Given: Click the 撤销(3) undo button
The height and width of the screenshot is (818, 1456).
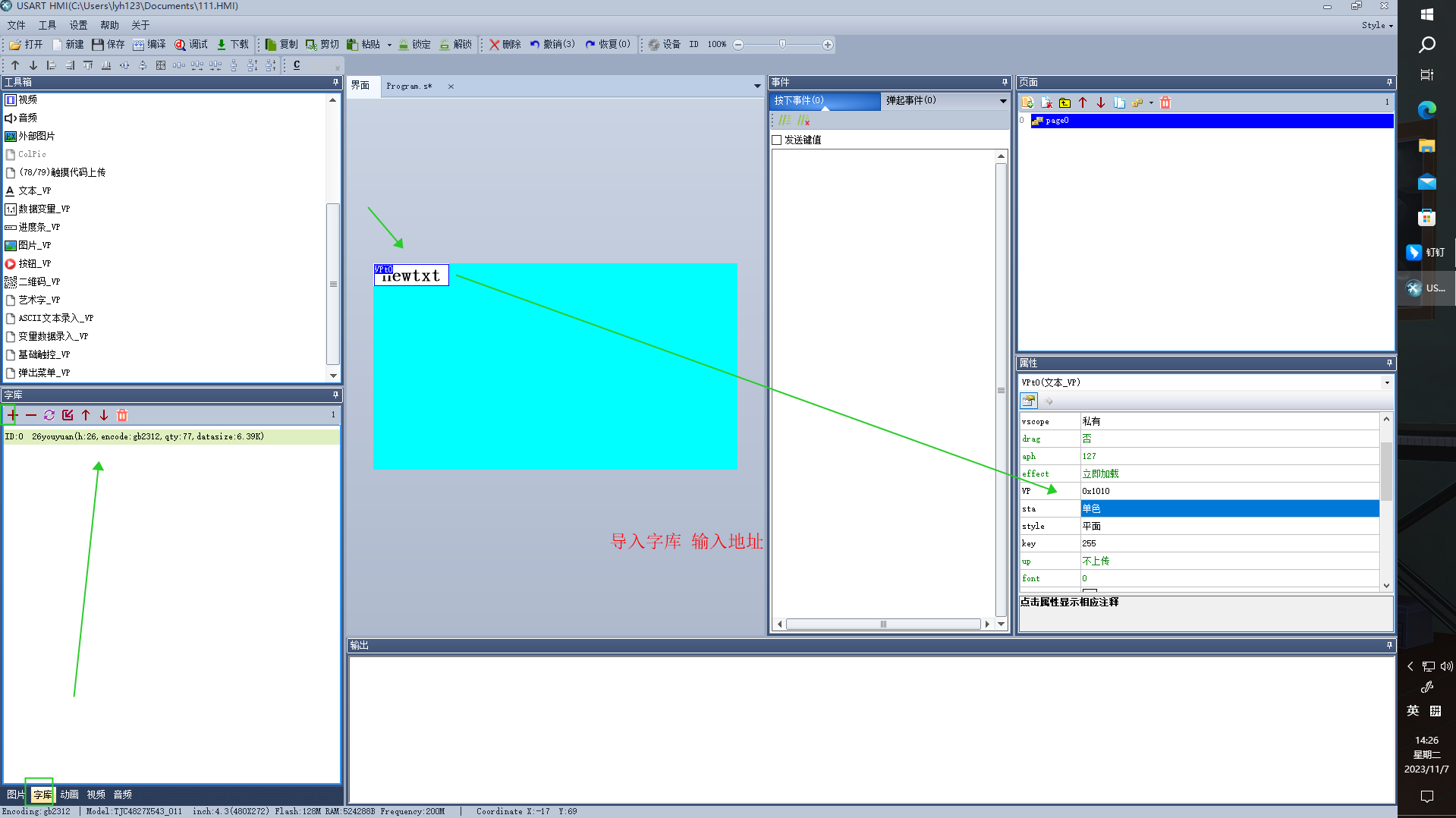Looking at the screenshot, I should (552, 45).
